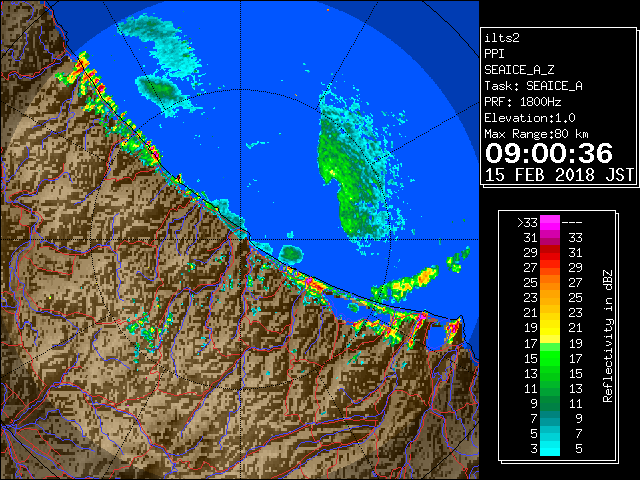640x480 pixels.
Task: Select the cyan 3–5 dBZ legend swatch
Action: (x=550, y=448)
